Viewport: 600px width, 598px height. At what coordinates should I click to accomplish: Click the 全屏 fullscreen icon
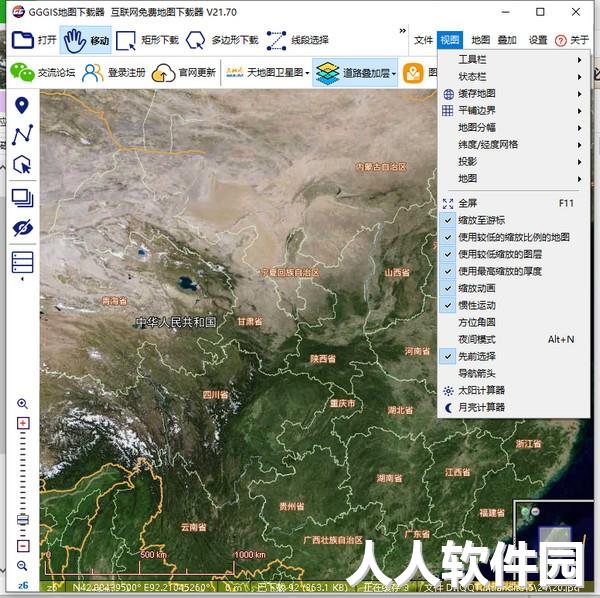[x=448, y=204]
